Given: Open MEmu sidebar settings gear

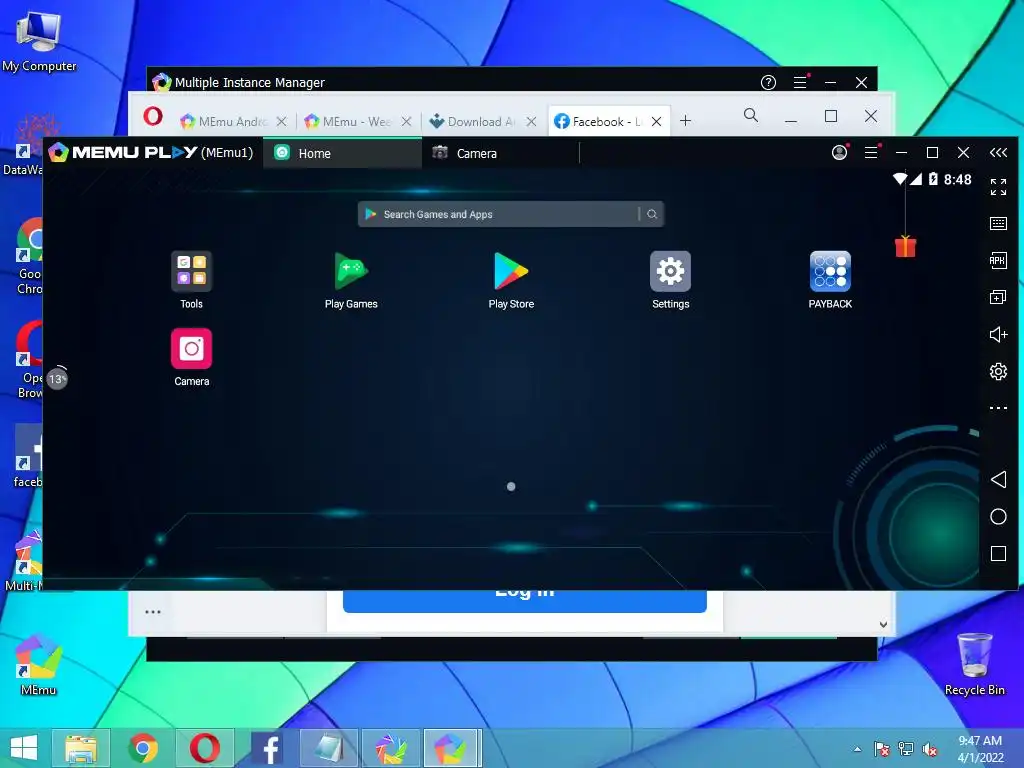Looking at the screenshot, I should point(998,372).
